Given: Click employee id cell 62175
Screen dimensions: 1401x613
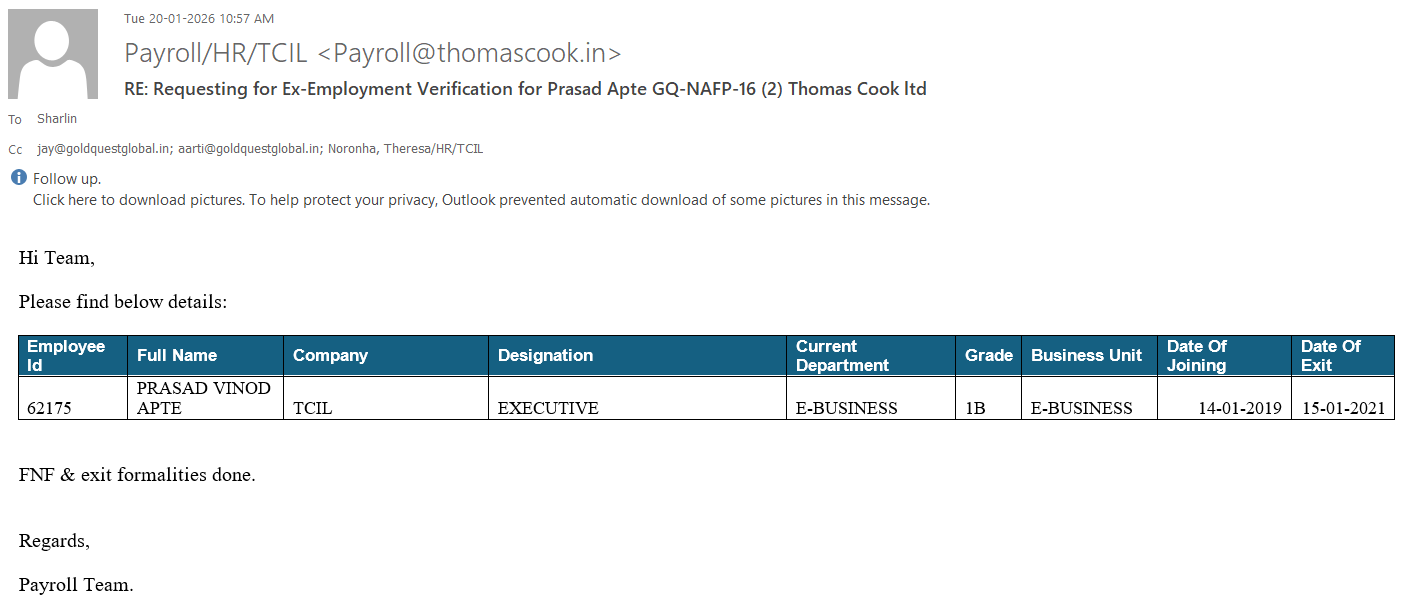Looking at the screenshot, I should coord(49,408).
